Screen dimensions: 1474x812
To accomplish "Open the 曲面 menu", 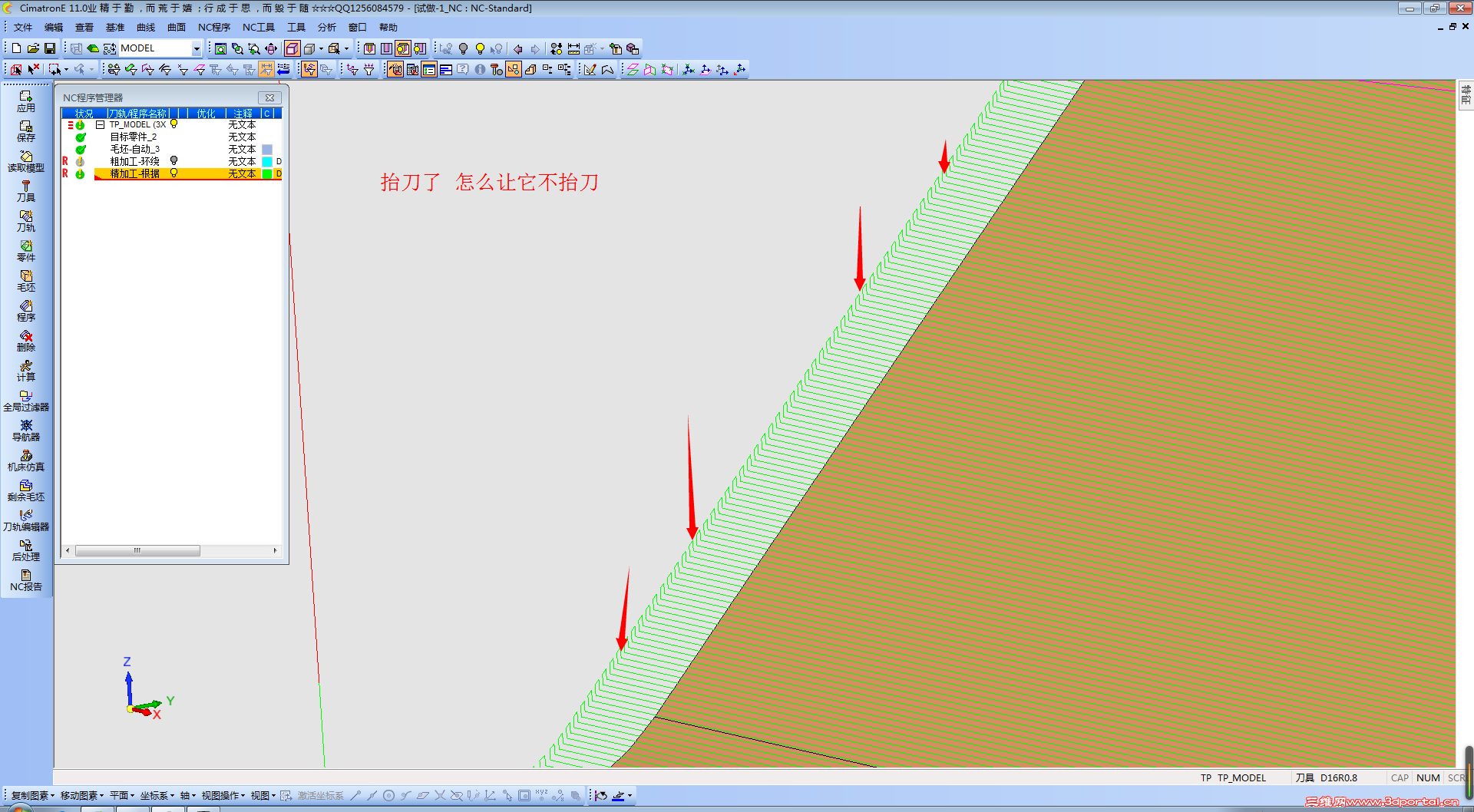I will [x=177, y=28].
